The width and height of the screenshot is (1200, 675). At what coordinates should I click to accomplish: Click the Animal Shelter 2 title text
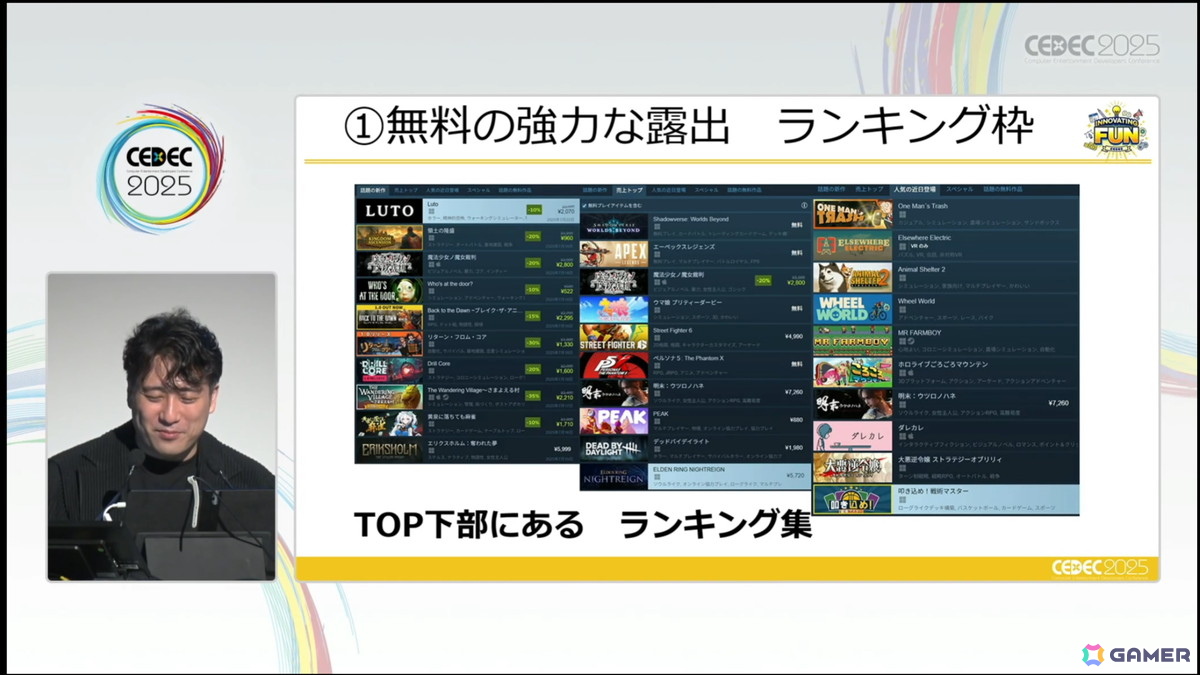[921, 270]
